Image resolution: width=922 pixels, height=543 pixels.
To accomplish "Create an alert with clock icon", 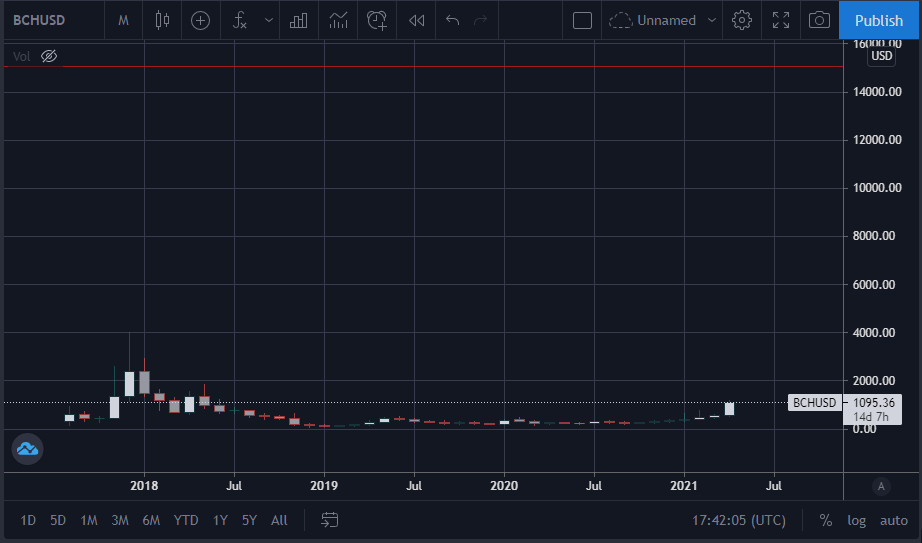I will pos(377,21).
